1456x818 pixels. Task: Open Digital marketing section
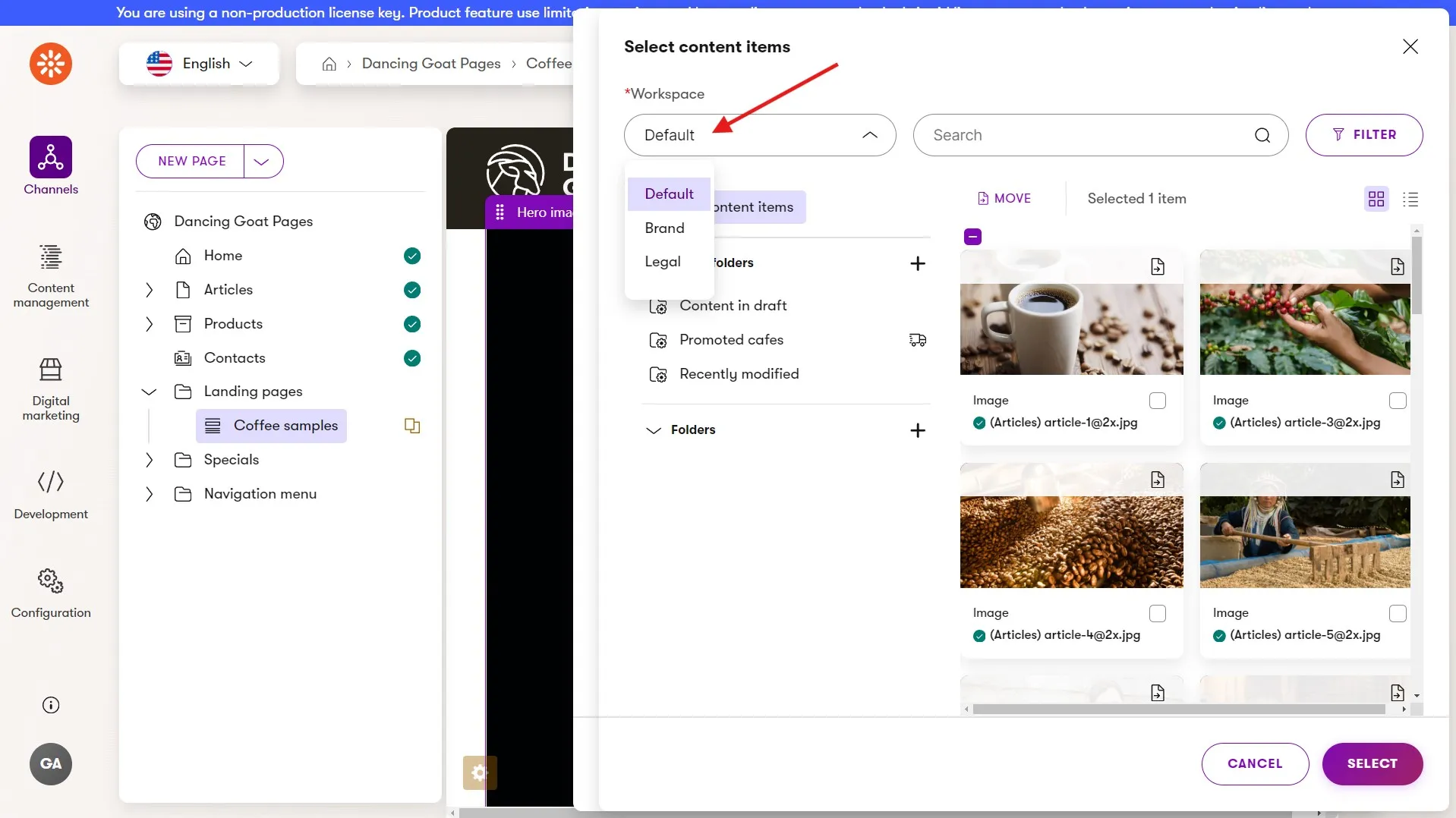coord(51,389)
